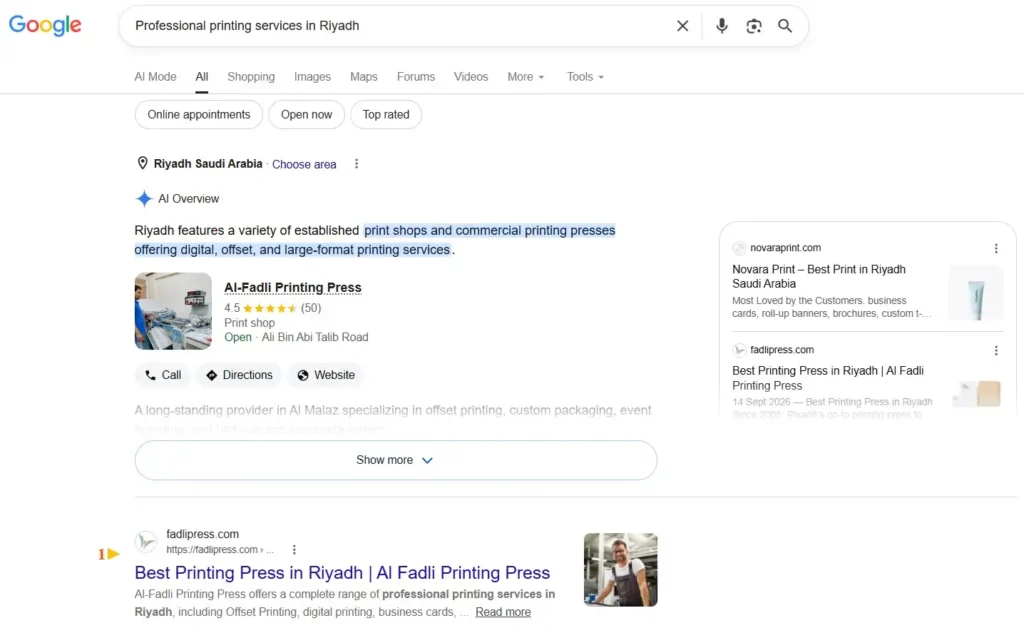Open Al-Fadli Printing Press shop photo thumbnail
The image size is (1024, 633).
pos(173,311)
